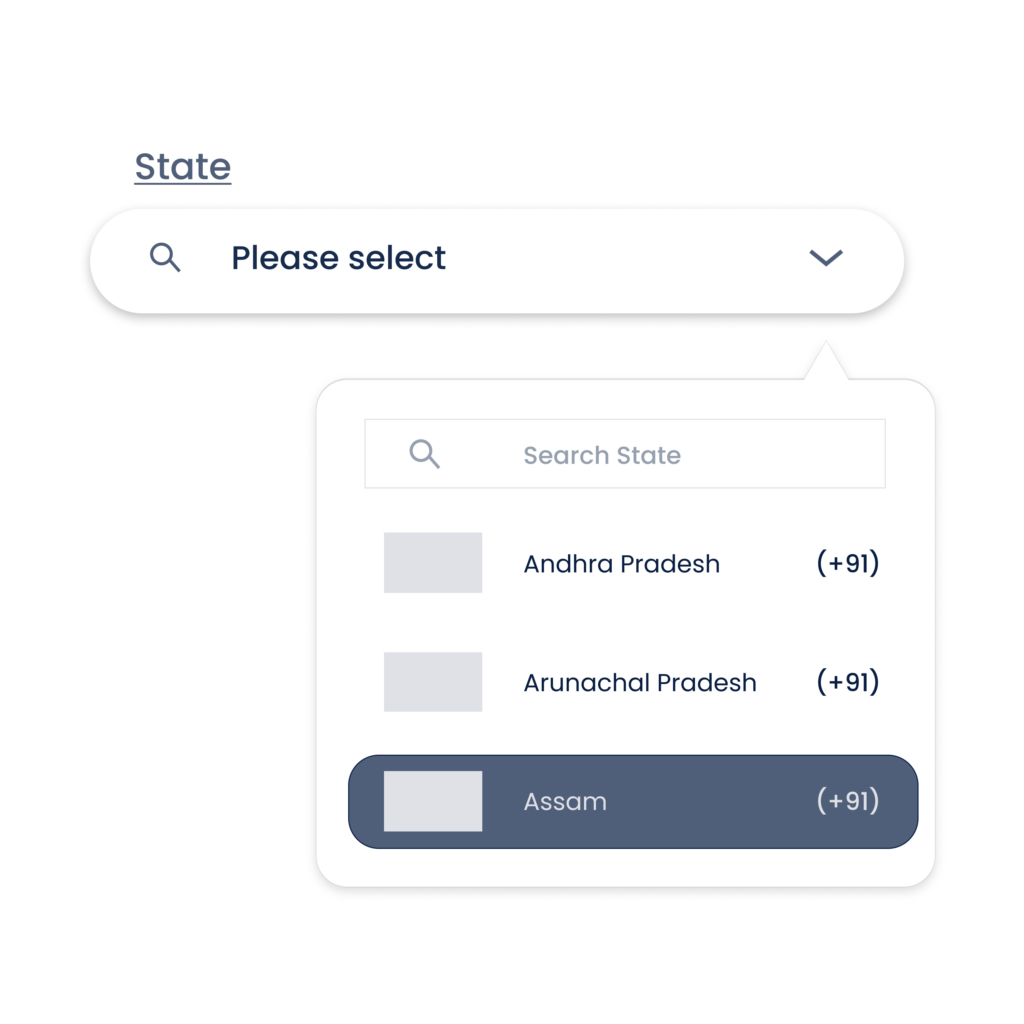Click the State label link
This screenshot has width=1024, height=1024.
coord(183,167)
